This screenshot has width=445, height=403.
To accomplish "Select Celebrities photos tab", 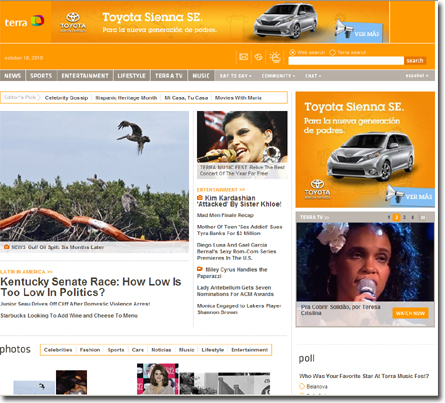I will point(58,350).
